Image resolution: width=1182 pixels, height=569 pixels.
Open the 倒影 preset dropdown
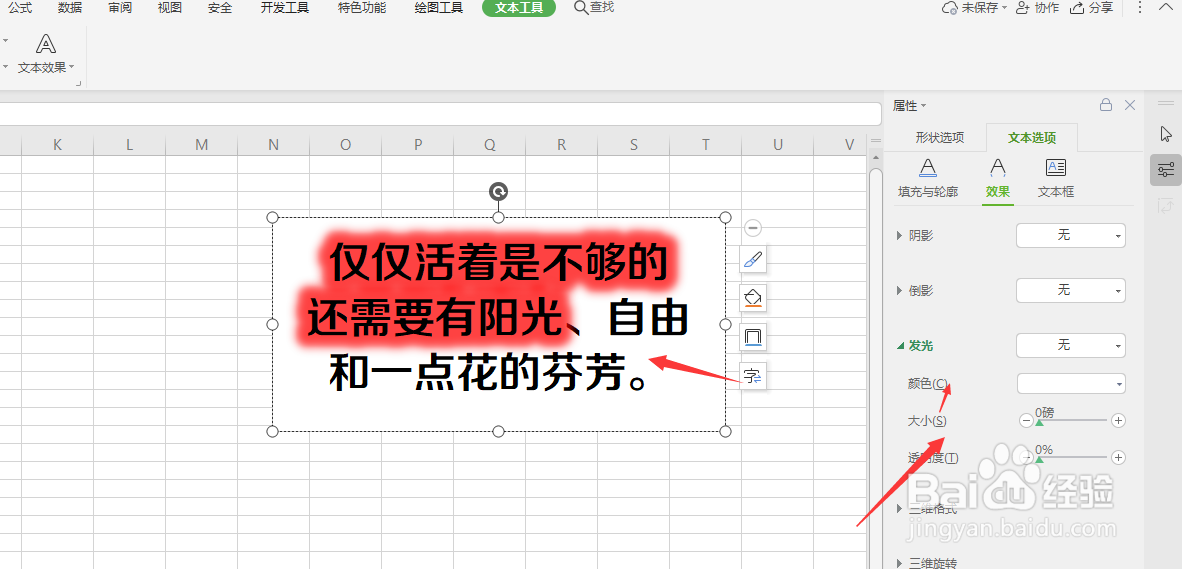pos(1071,290)
